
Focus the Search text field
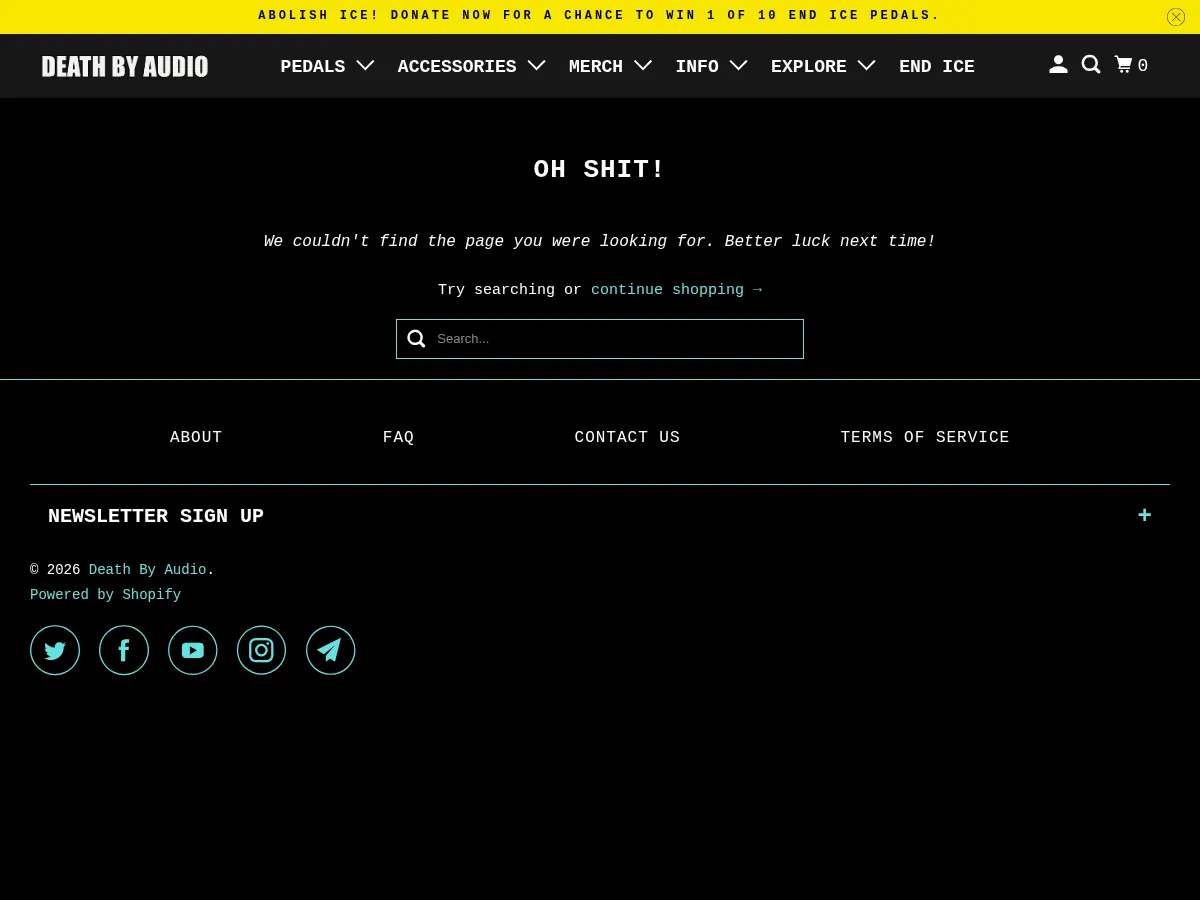(x=615, y=339)
